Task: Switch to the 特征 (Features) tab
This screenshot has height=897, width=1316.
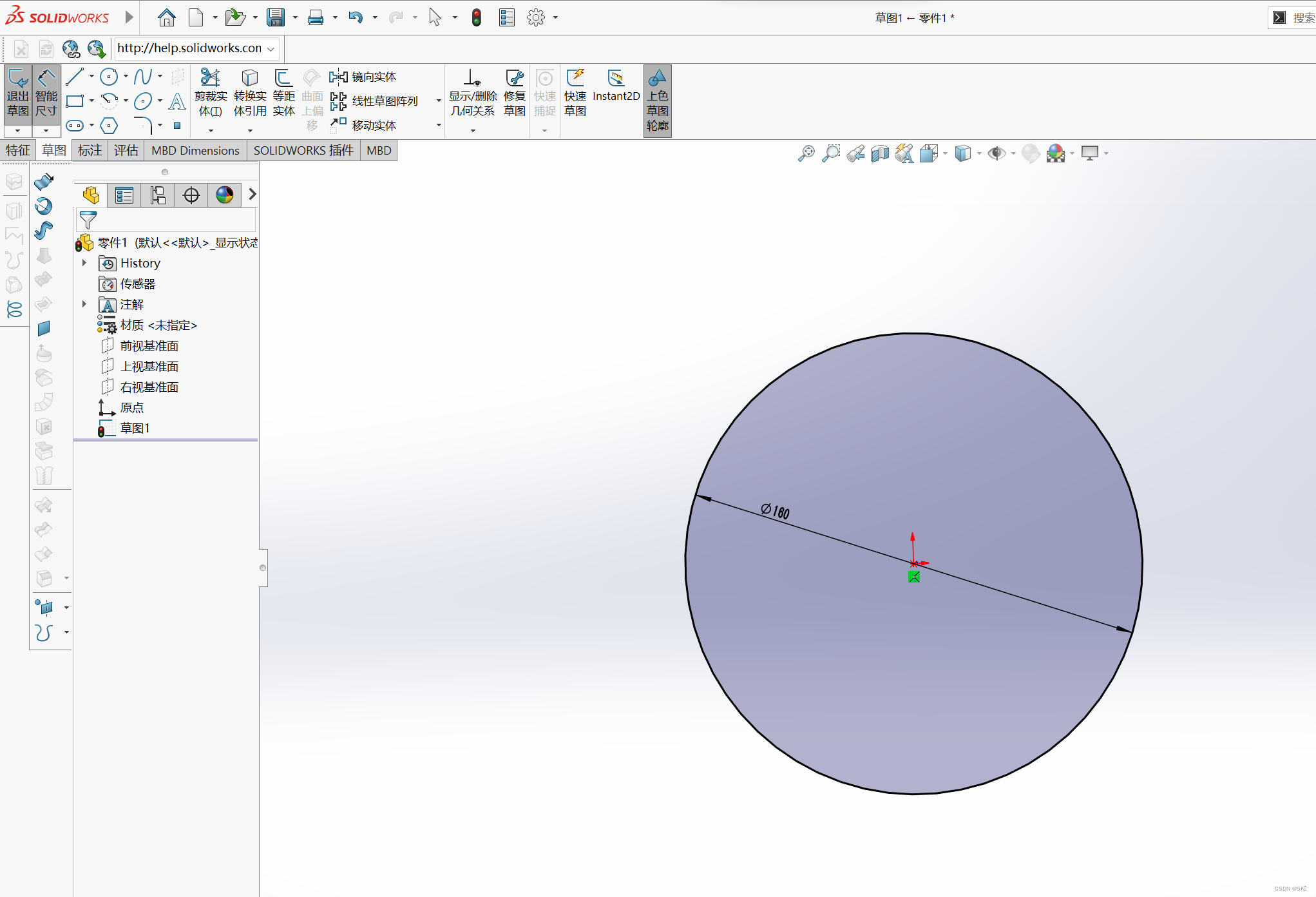Action: pyautogui.click(x=18, y=150)
